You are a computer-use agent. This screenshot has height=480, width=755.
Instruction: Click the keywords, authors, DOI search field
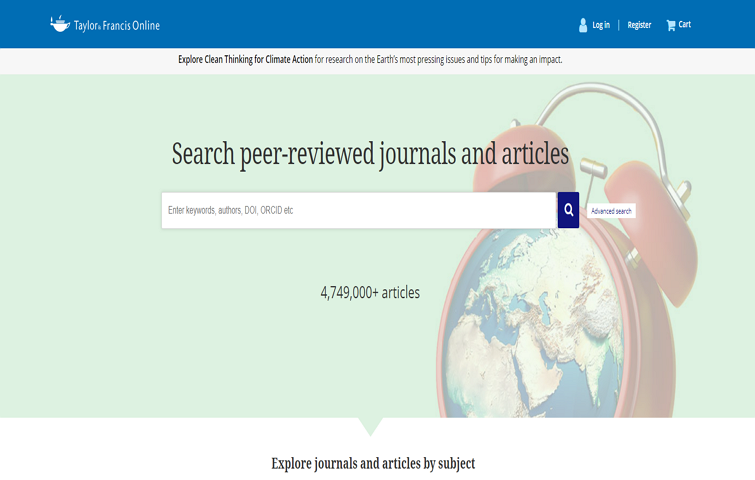pyautogui.click(x=359, y=210)
